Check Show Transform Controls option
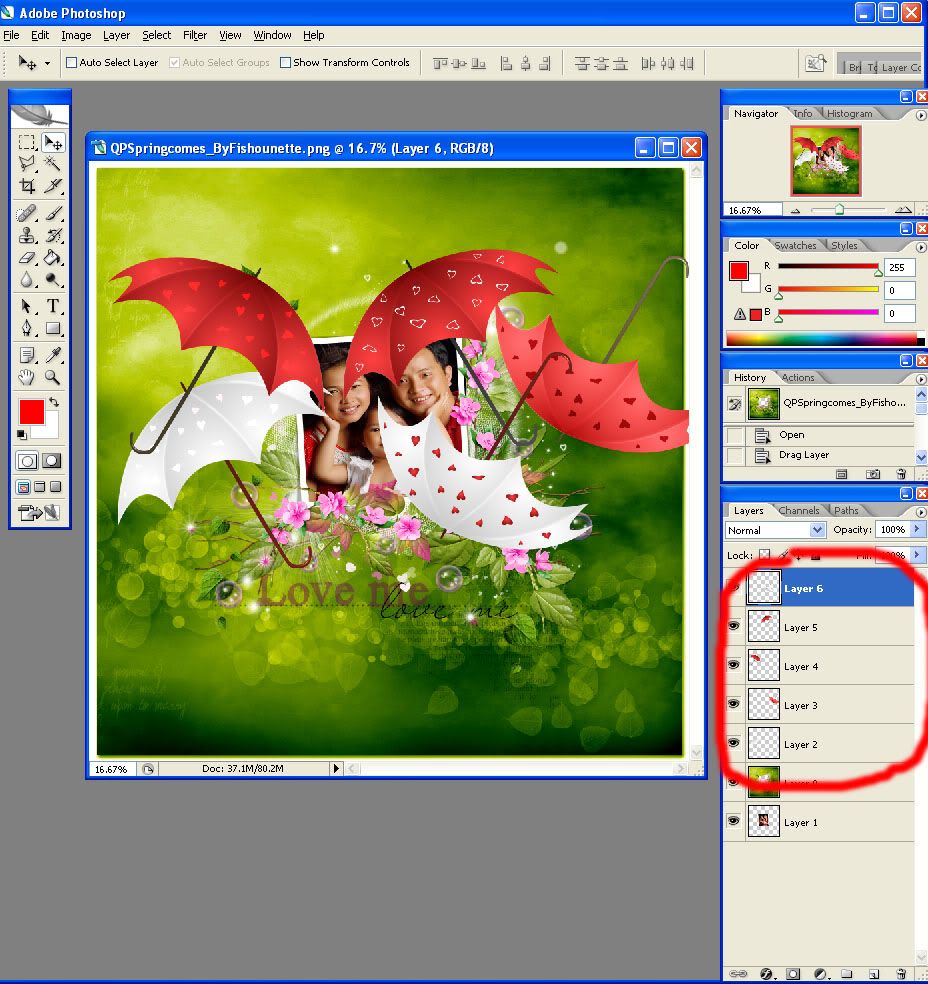928x984 pixels. 285,63
